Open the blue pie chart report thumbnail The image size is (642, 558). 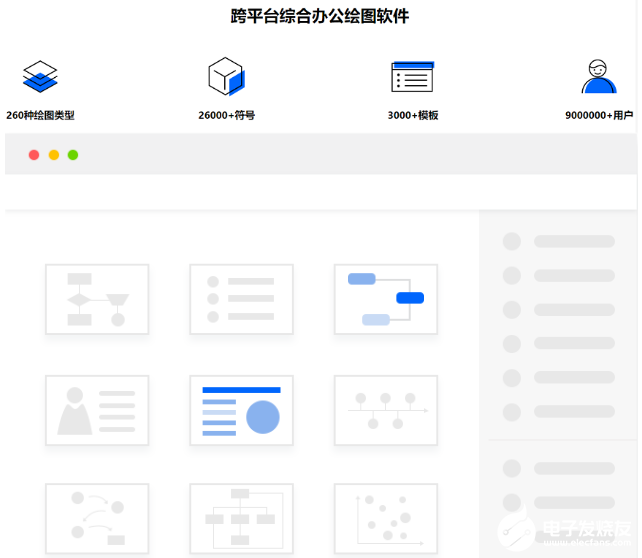pos(241,410)
